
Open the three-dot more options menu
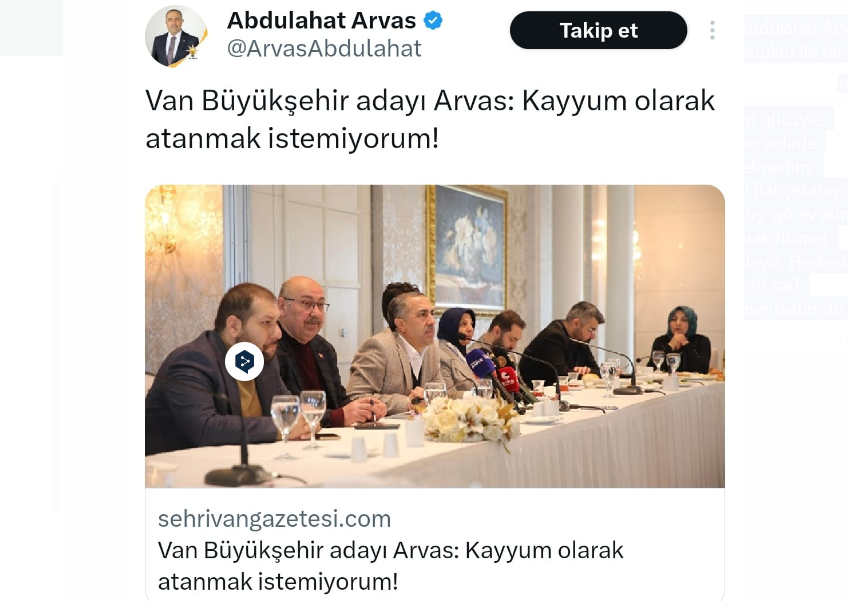(712, 30)
